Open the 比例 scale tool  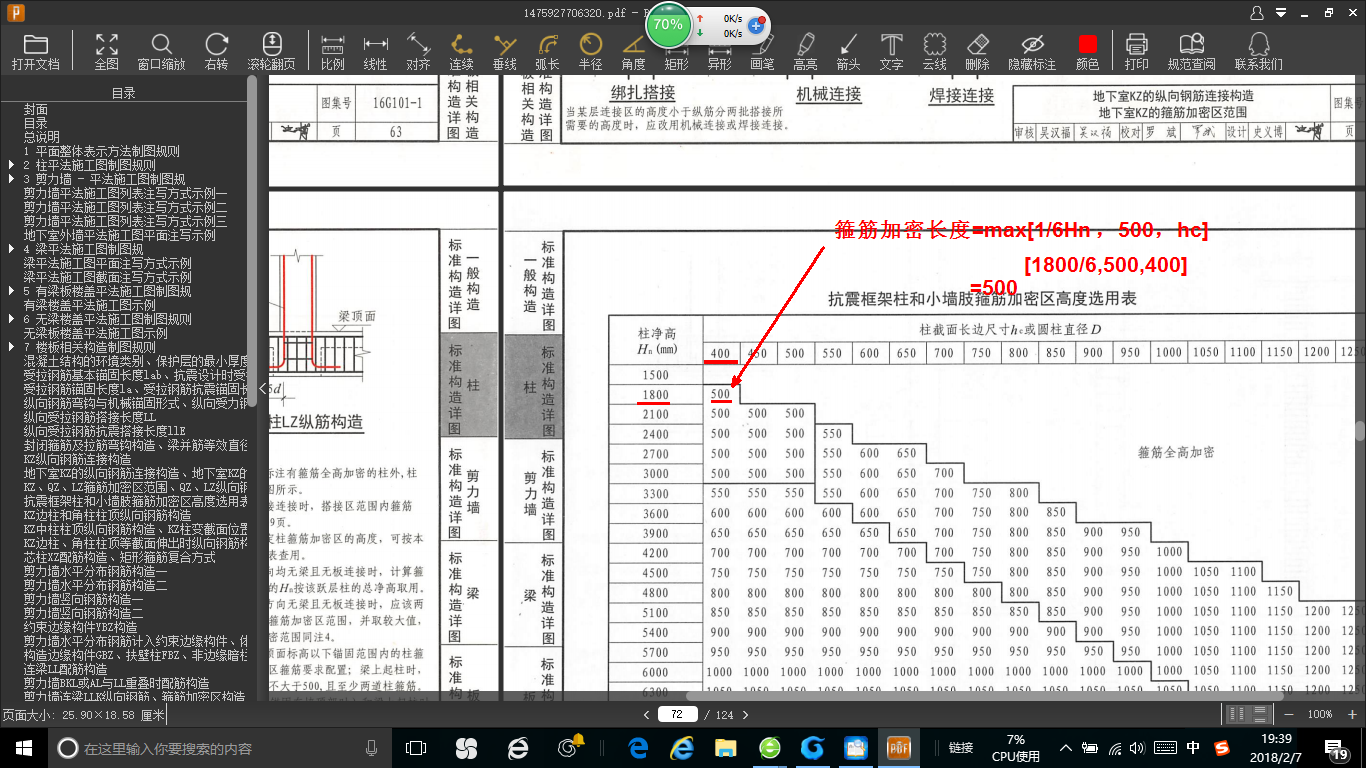333,52
